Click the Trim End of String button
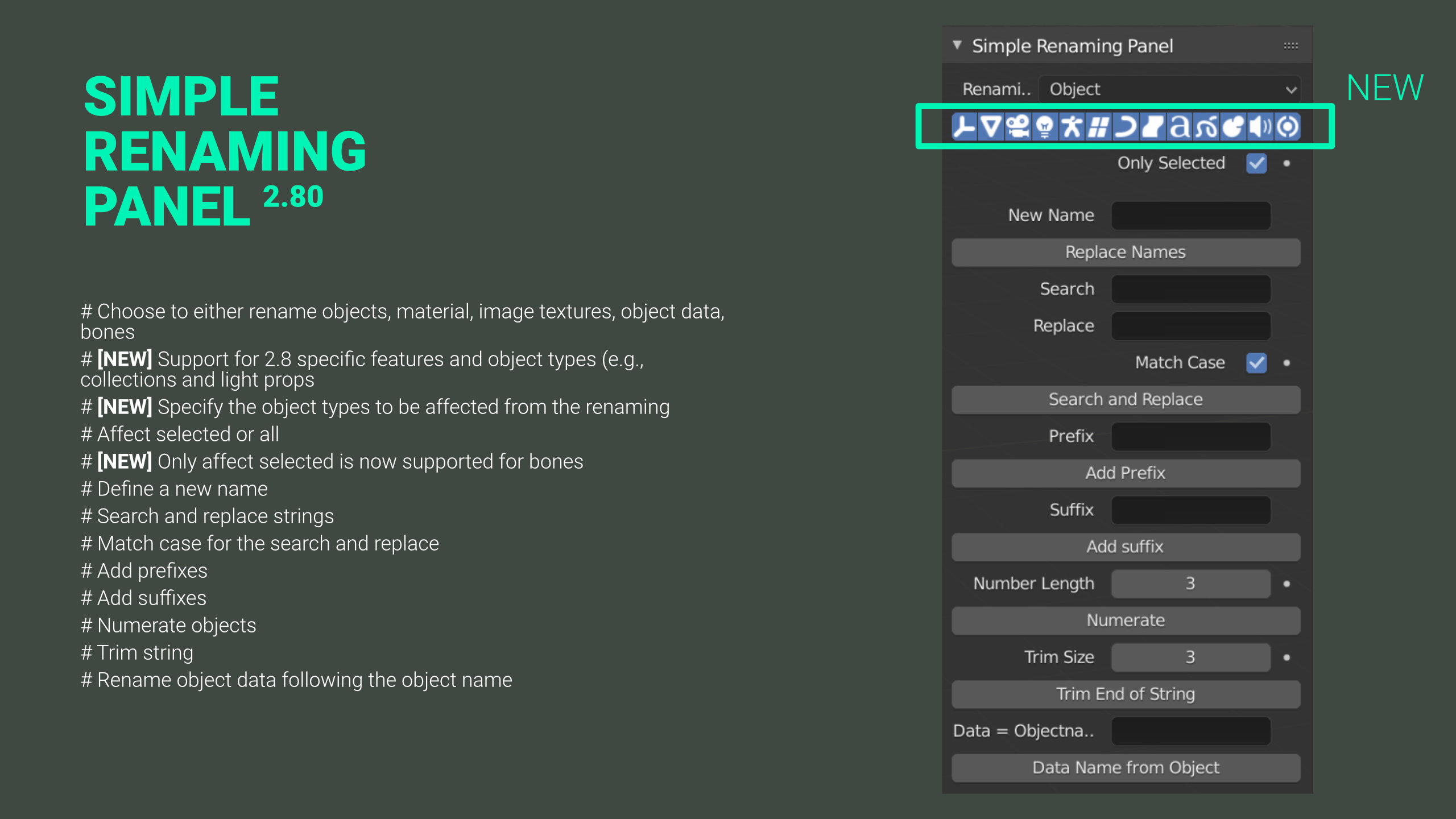 1126,694
